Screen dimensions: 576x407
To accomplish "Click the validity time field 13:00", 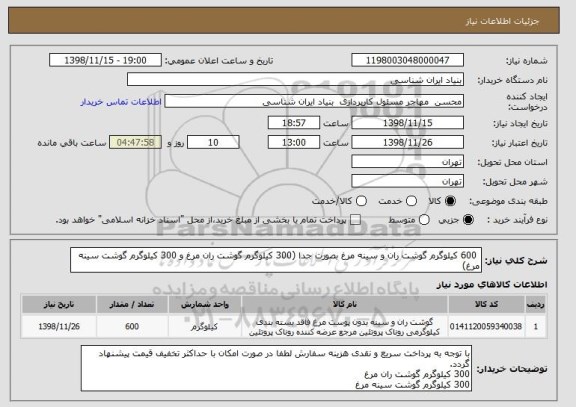I will (x=294, y=142).
